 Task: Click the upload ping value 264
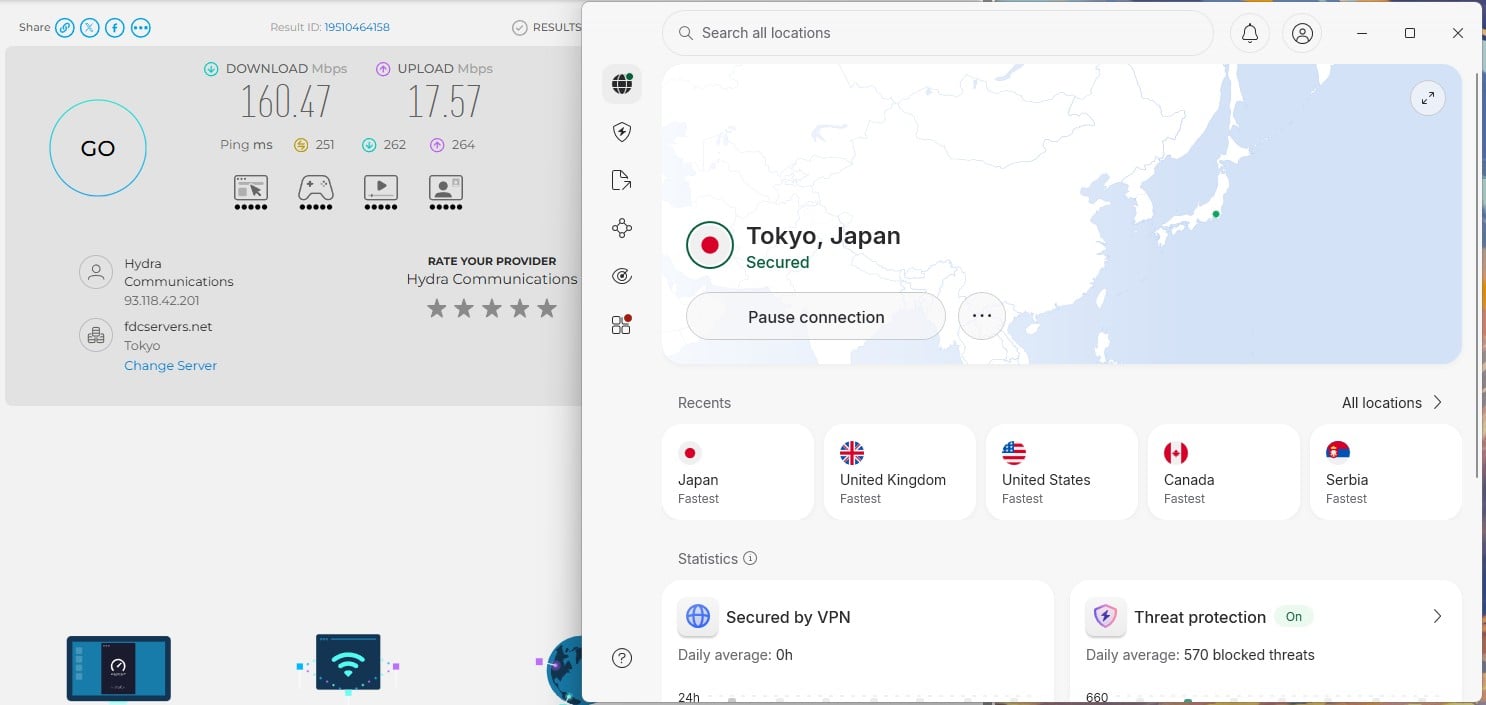(x=463, y=145)
